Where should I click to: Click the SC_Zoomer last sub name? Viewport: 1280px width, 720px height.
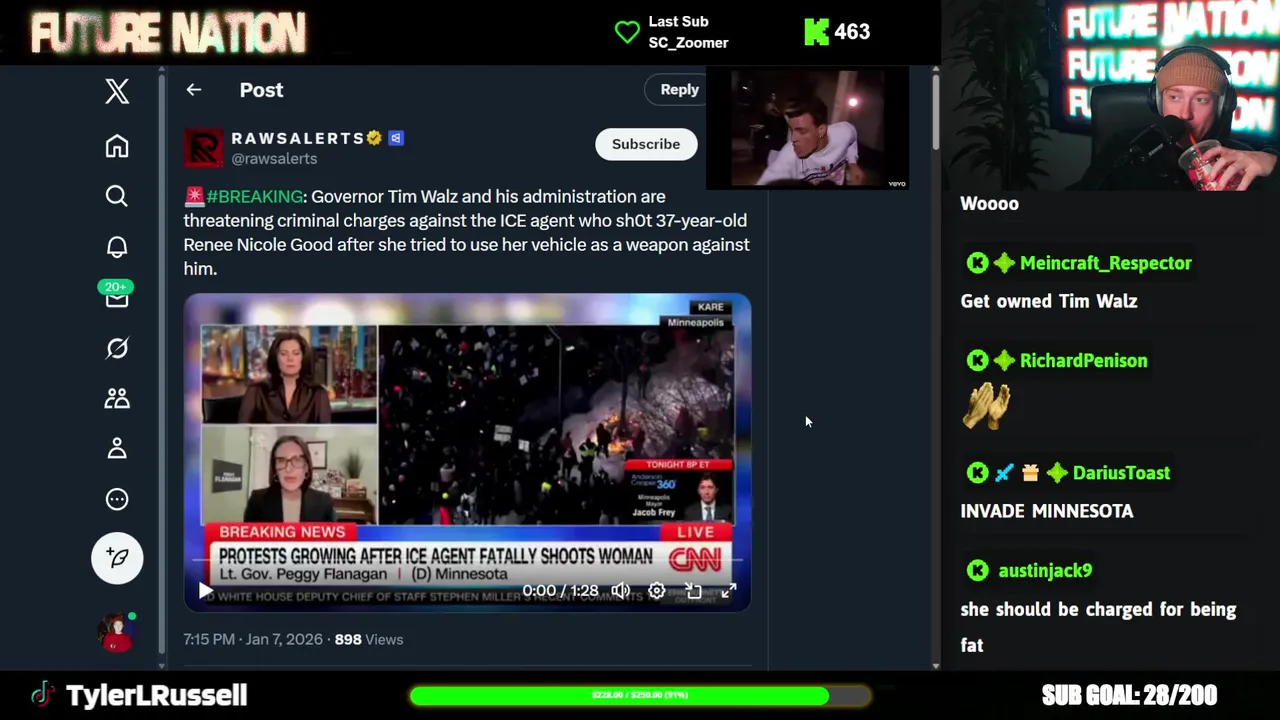[688, 43]
